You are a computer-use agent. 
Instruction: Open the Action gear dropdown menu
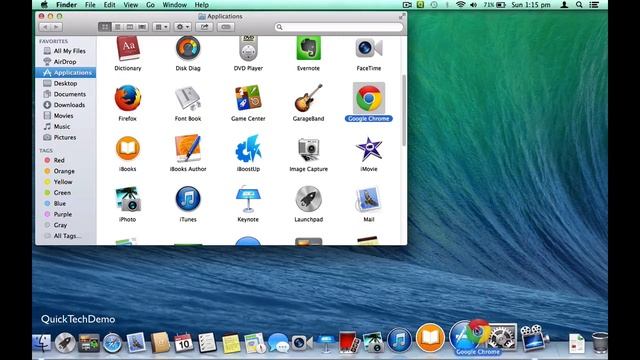[182, 27]
